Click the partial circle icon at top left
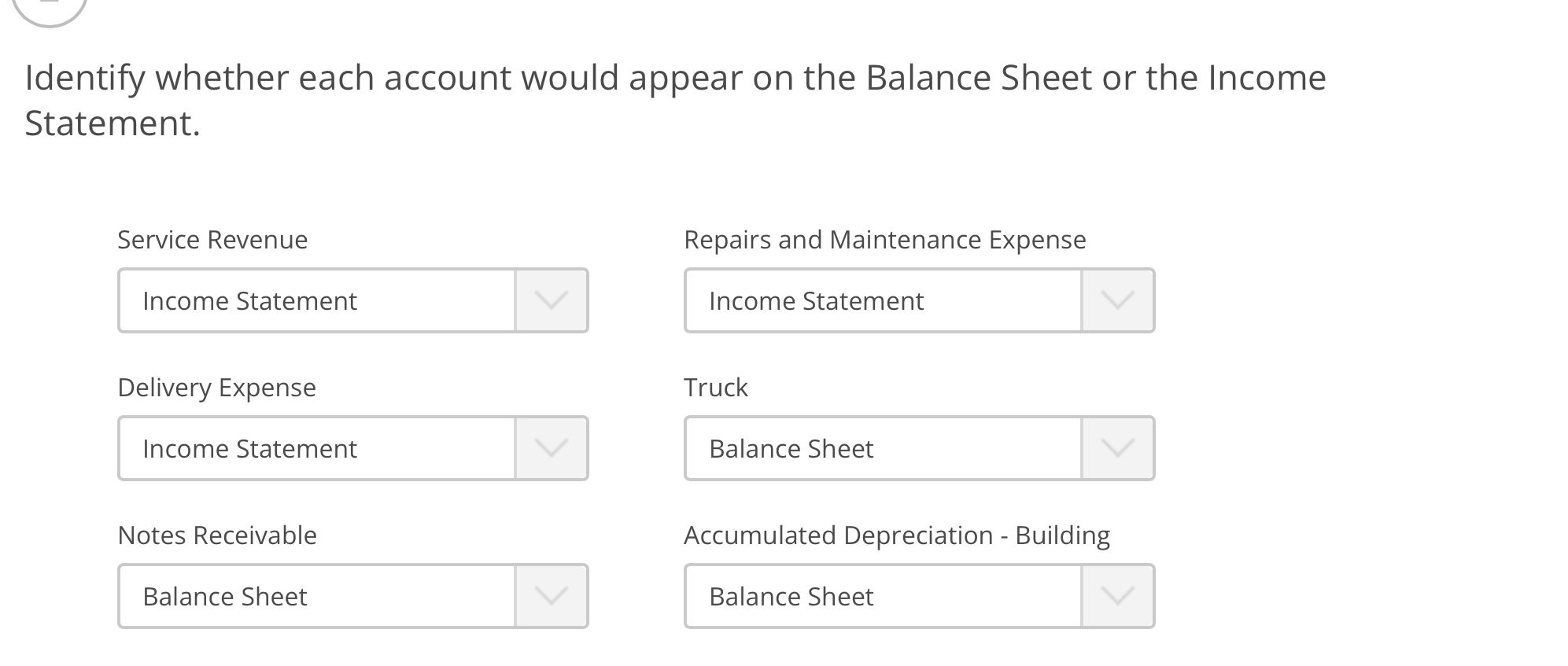This screenshot has width=1568, height=666. pos(49,8)
